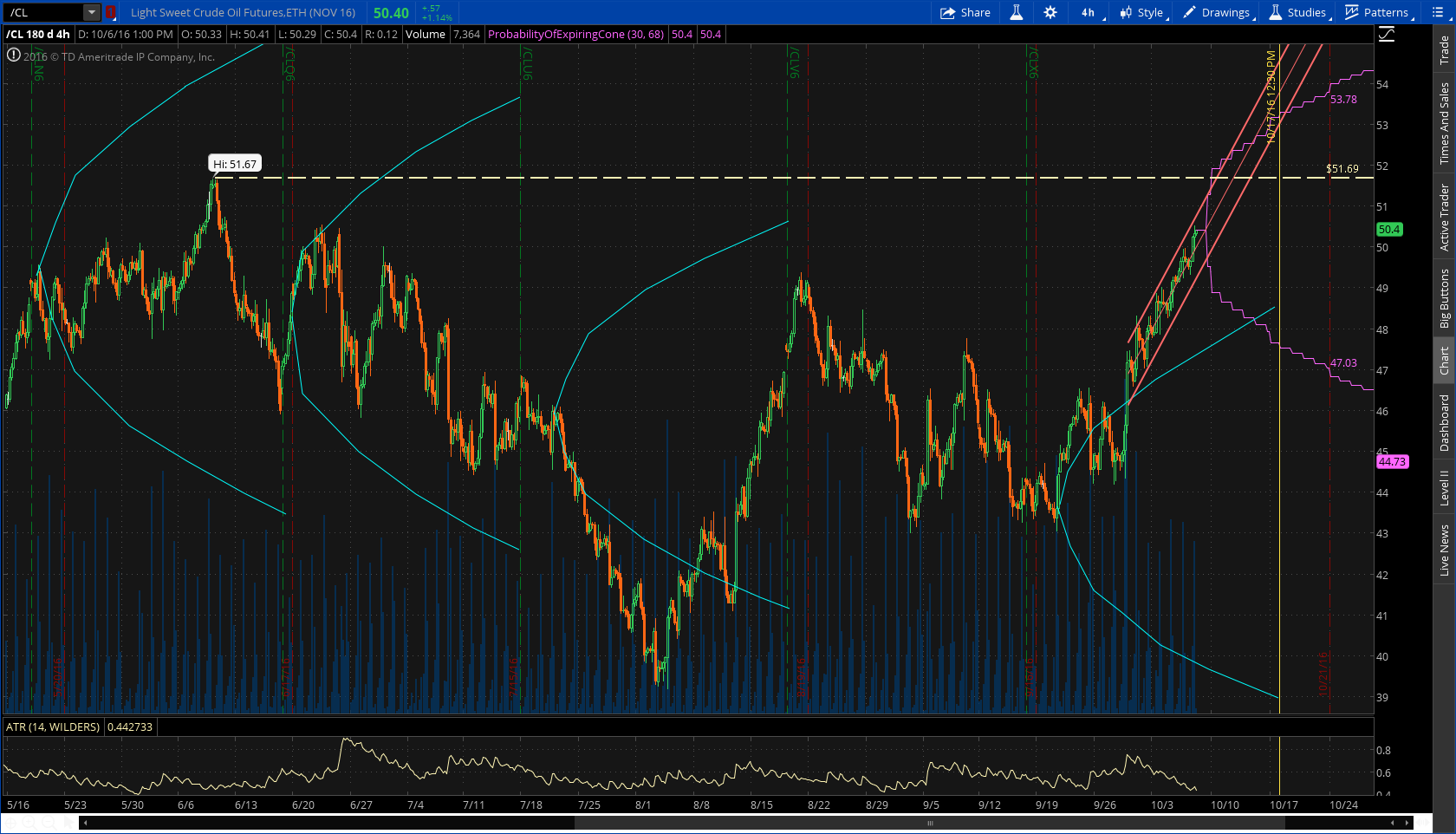Click the /CL 180 d 4h chart label

38,34
